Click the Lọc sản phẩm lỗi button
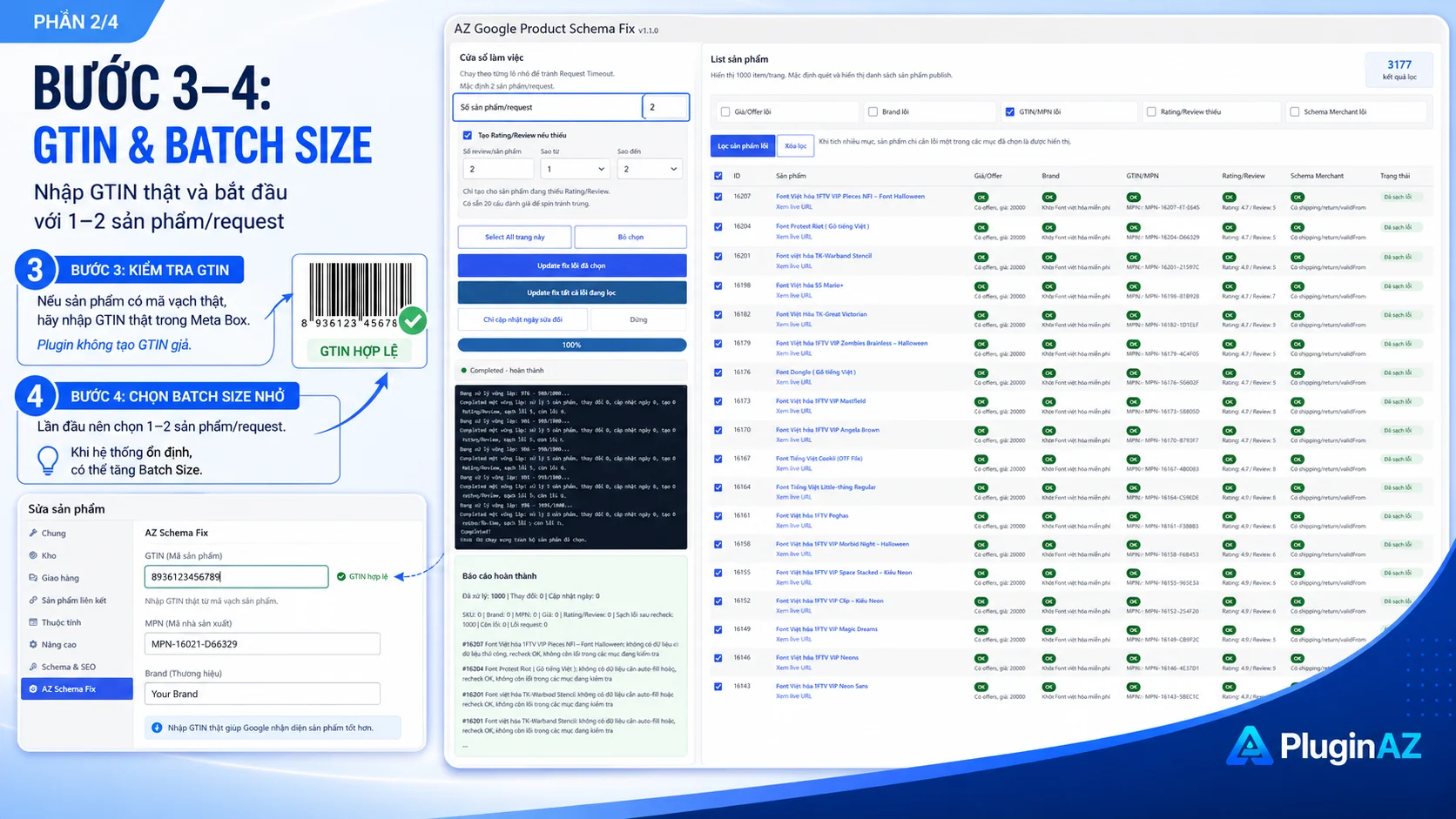Screen dimensions: 1456x819 743,145
